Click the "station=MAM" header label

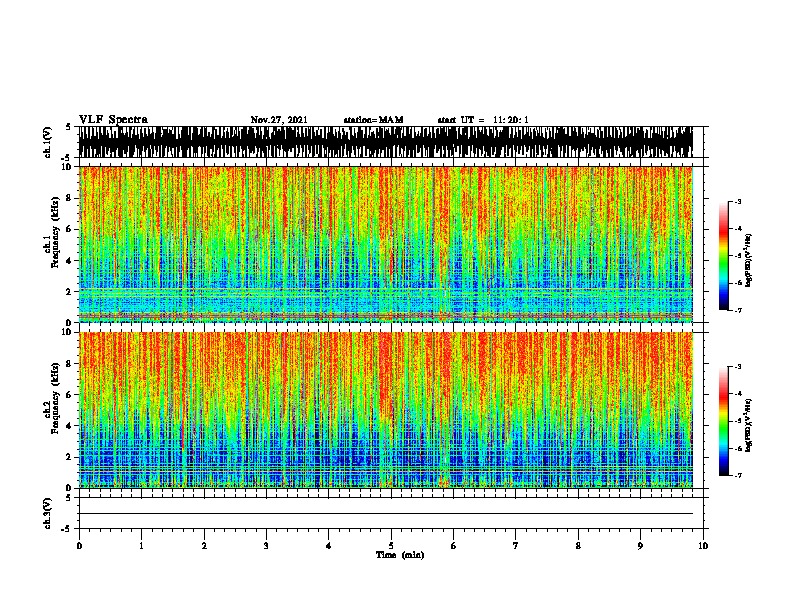pyautogui.click(x=373, y=120)
